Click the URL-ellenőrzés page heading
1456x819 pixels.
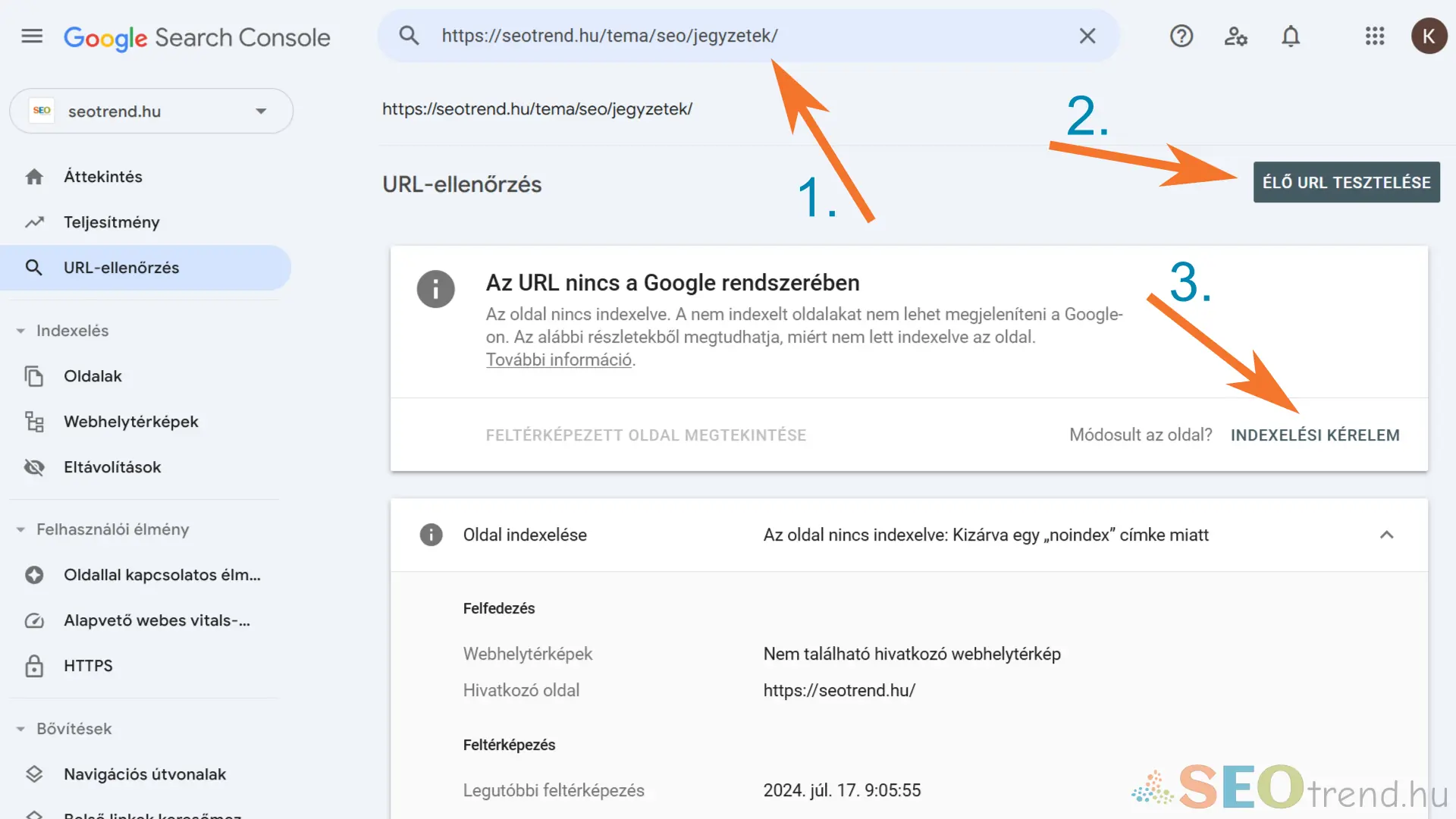click(462, 184)
